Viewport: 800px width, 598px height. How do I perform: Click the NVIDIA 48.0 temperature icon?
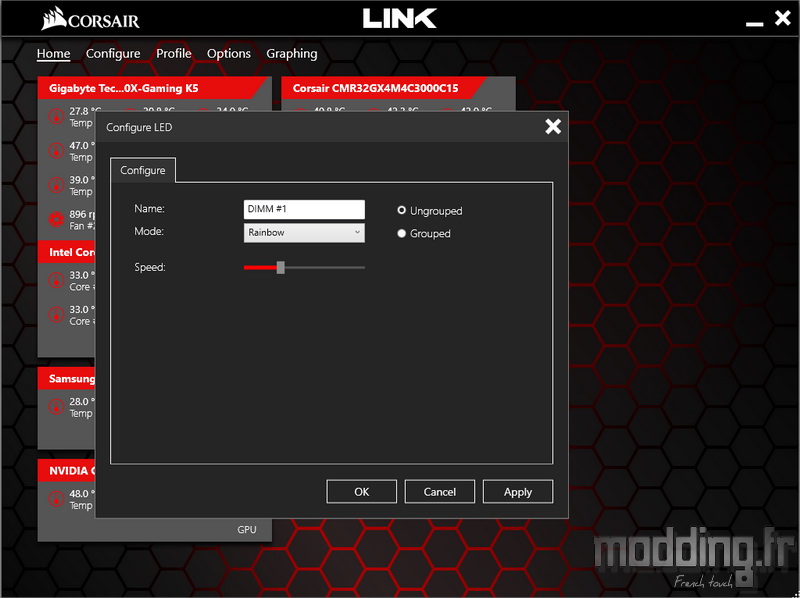(x=56, y=499)
